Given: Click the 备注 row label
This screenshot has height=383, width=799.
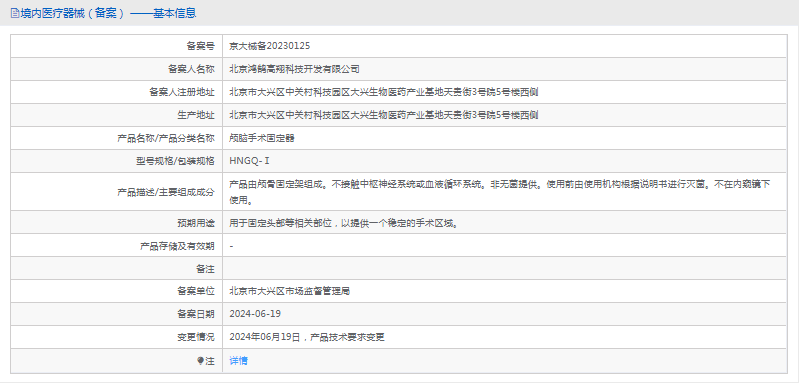Looking at the screenshot, I should (205, 268).
